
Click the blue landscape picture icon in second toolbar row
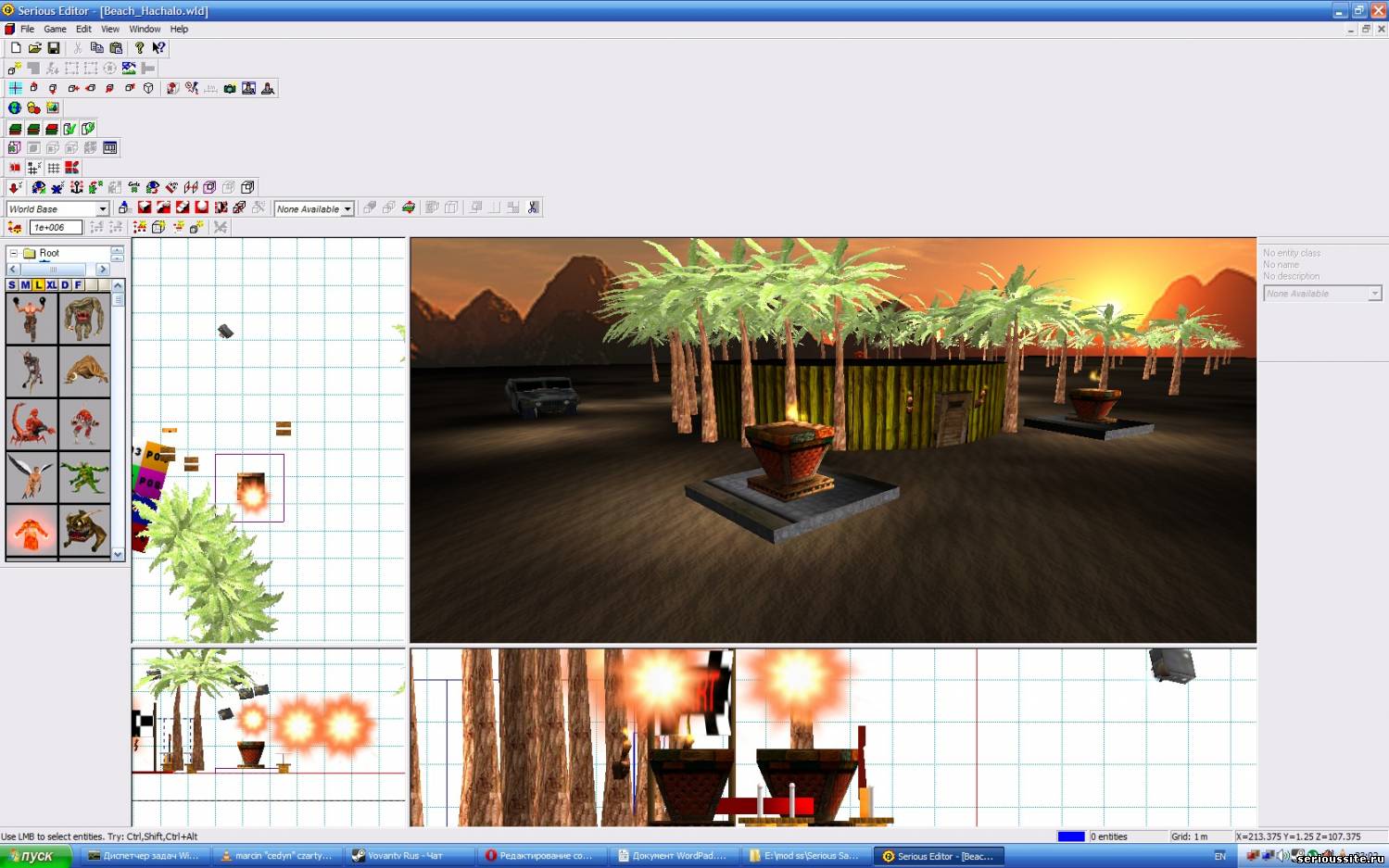129,68
